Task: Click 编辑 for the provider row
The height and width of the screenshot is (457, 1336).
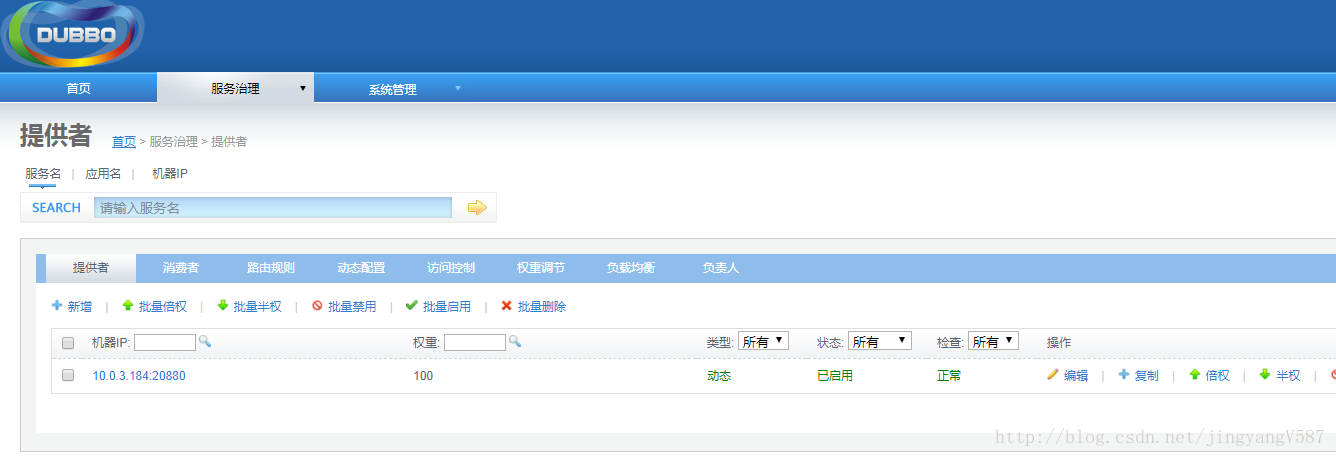Action: point(1076,376)
